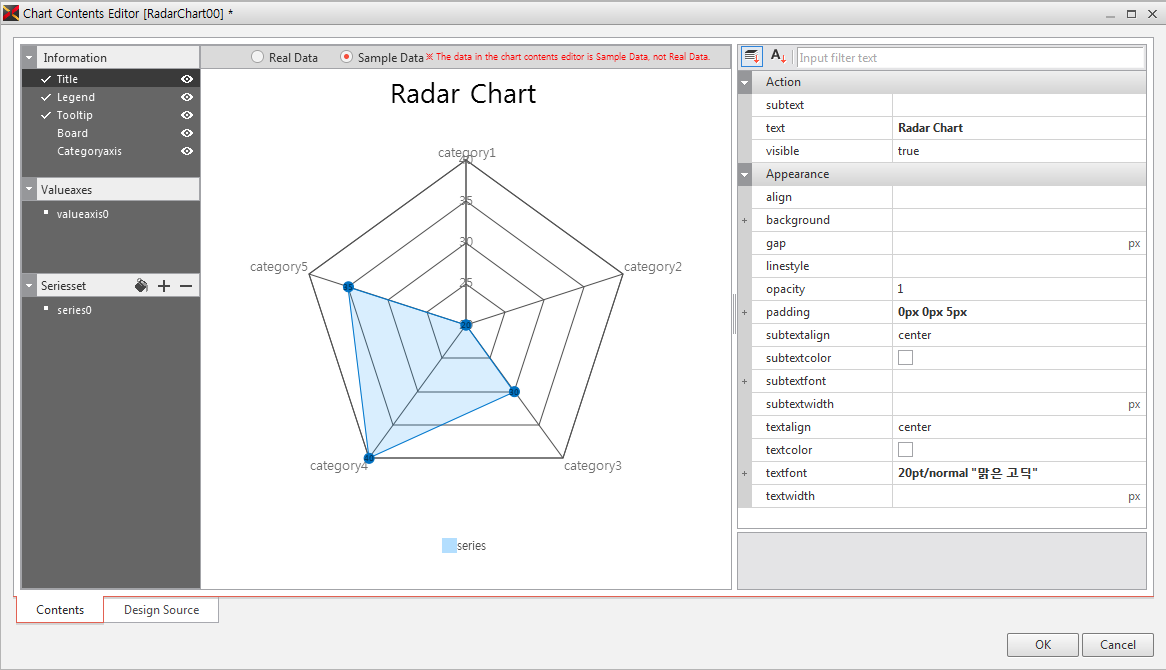This screenshot has width=1166, height=670.
Task: Collapse the Valueaxes section
Action: click(x=29, y=190)
